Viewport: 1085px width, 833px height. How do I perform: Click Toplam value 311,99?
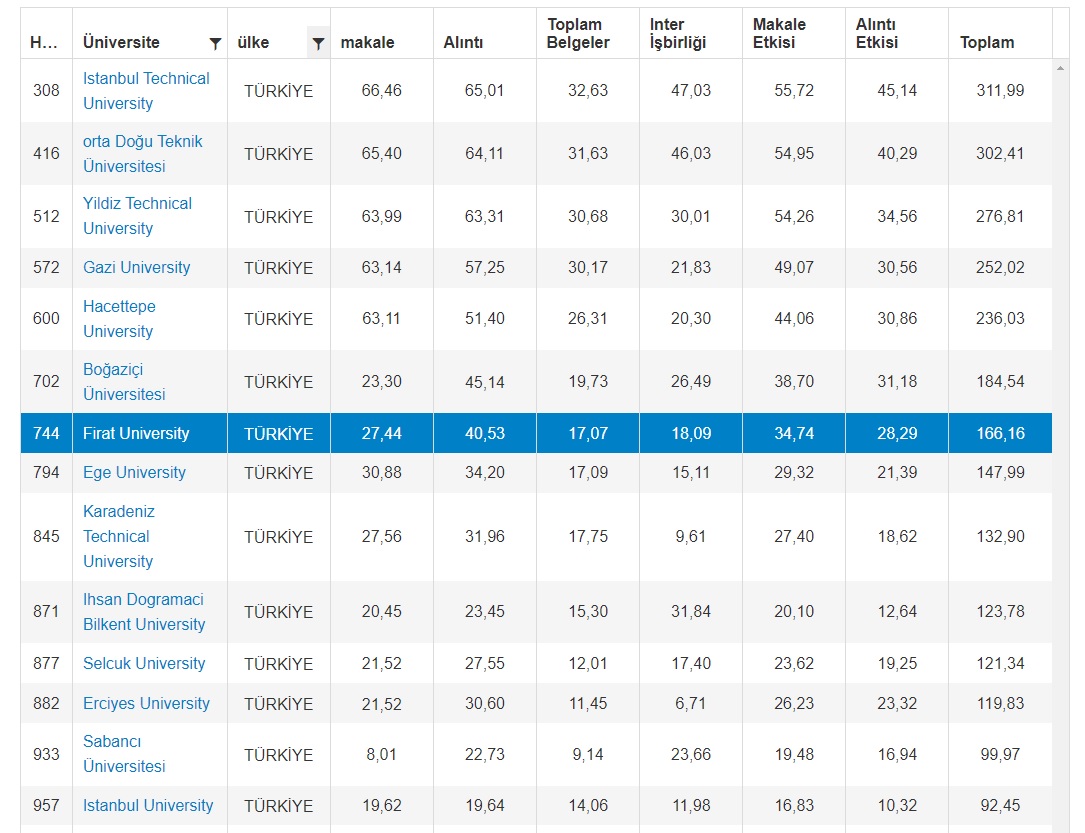[1000, 91]
